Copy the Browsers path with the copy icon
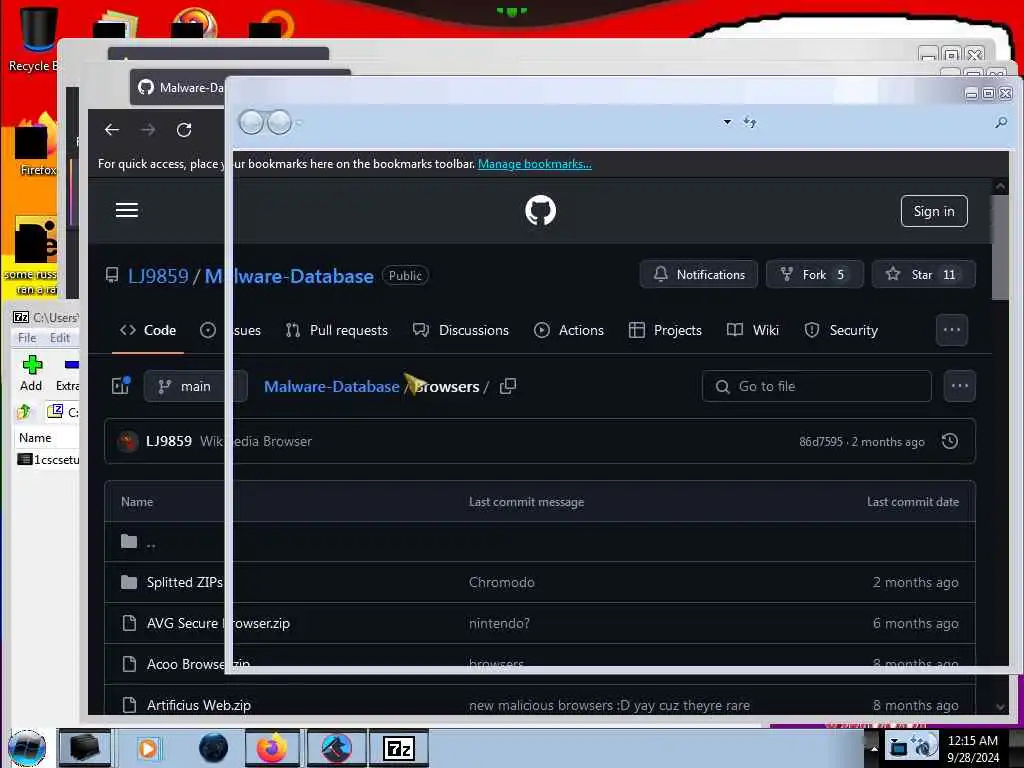 pos(507,387)
